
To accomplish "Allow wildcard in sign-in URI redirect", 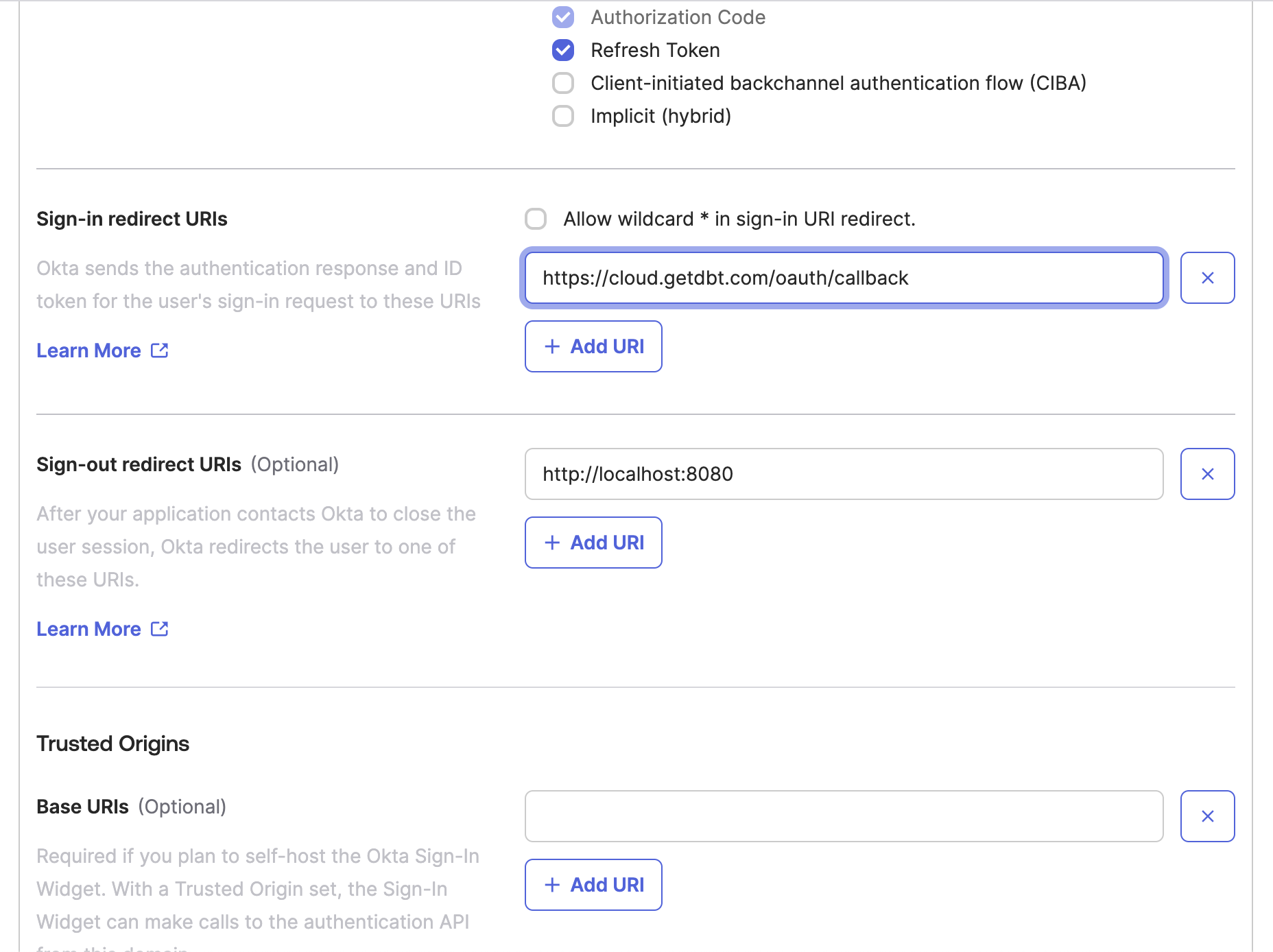I will tap(536, 219).
